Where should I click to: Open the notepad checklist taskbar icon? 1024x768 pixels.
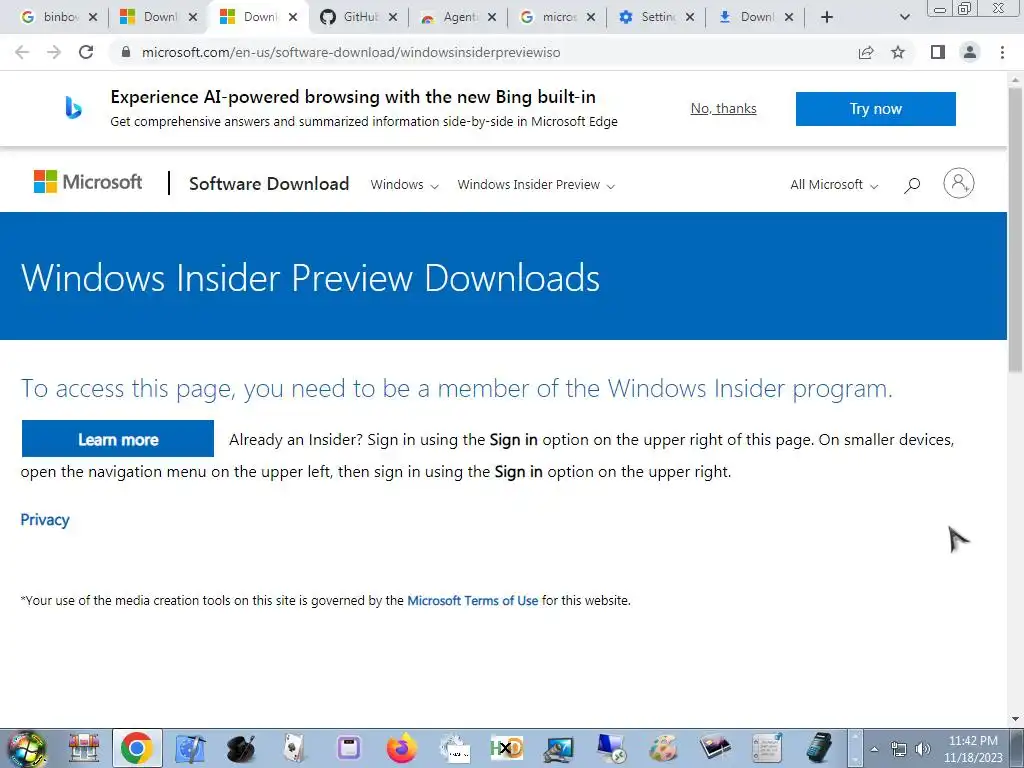click(767, 748)
